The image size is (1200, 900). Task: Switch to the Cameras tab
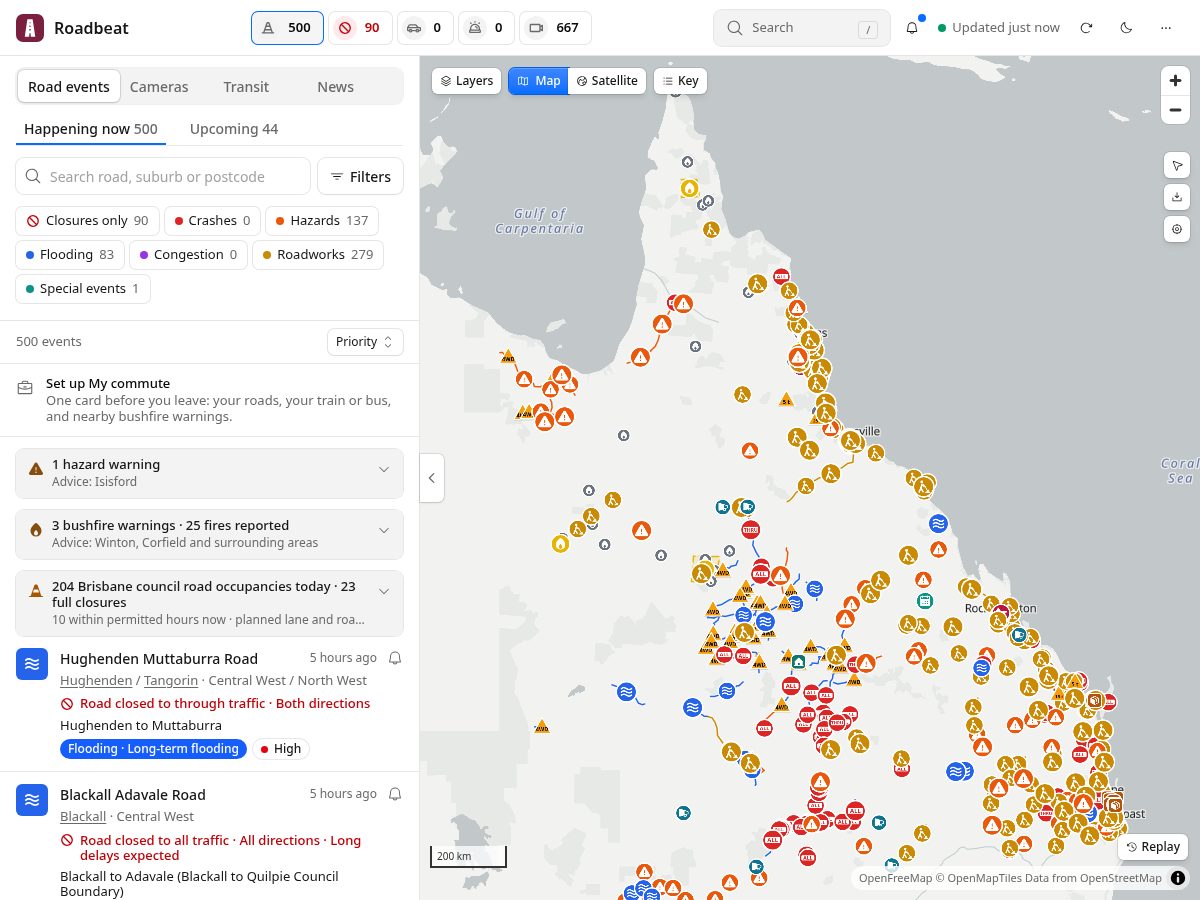(159, 87)
